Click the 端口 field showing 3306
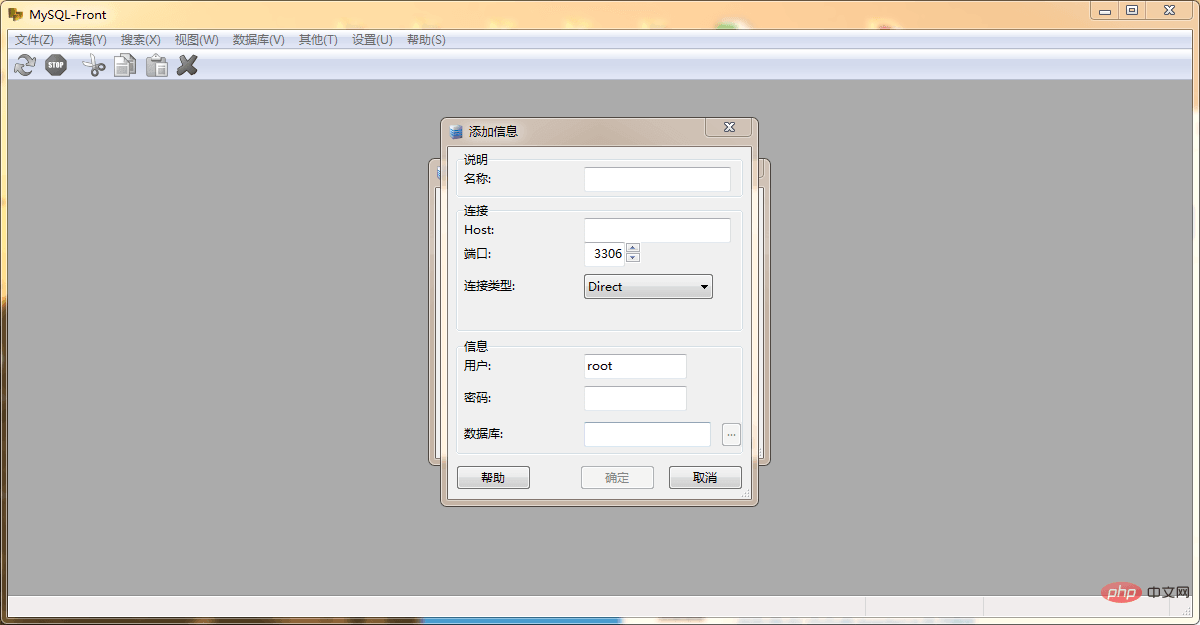 (x=604, y=254)
